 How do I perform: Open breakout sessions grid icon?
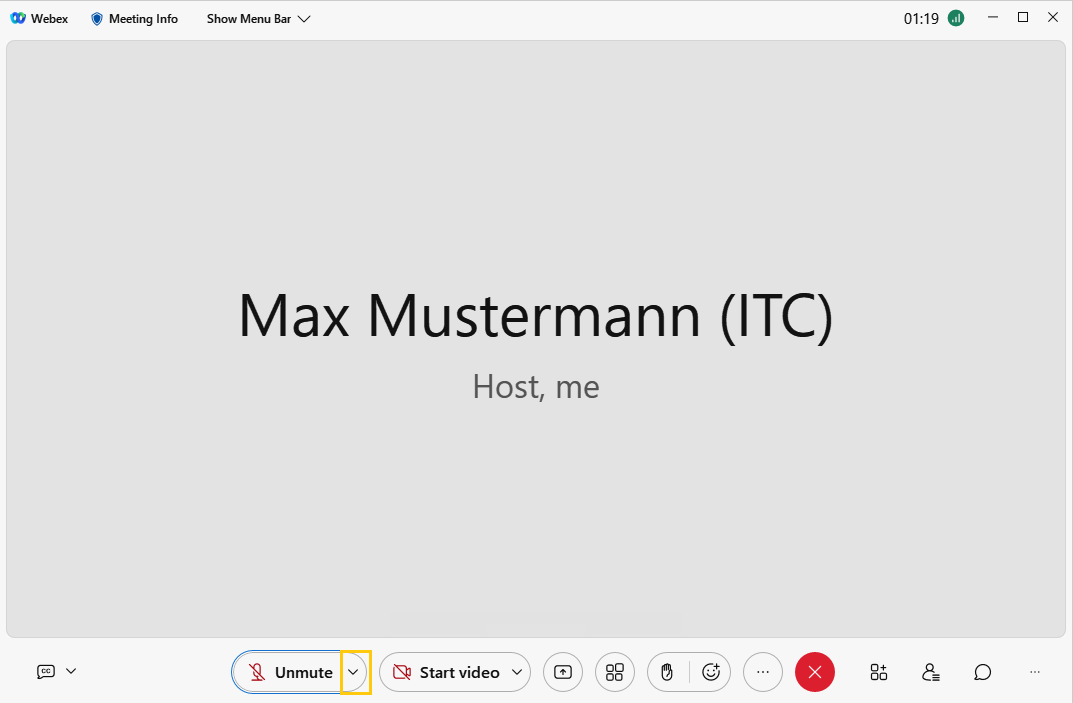(x=615, y=672)
